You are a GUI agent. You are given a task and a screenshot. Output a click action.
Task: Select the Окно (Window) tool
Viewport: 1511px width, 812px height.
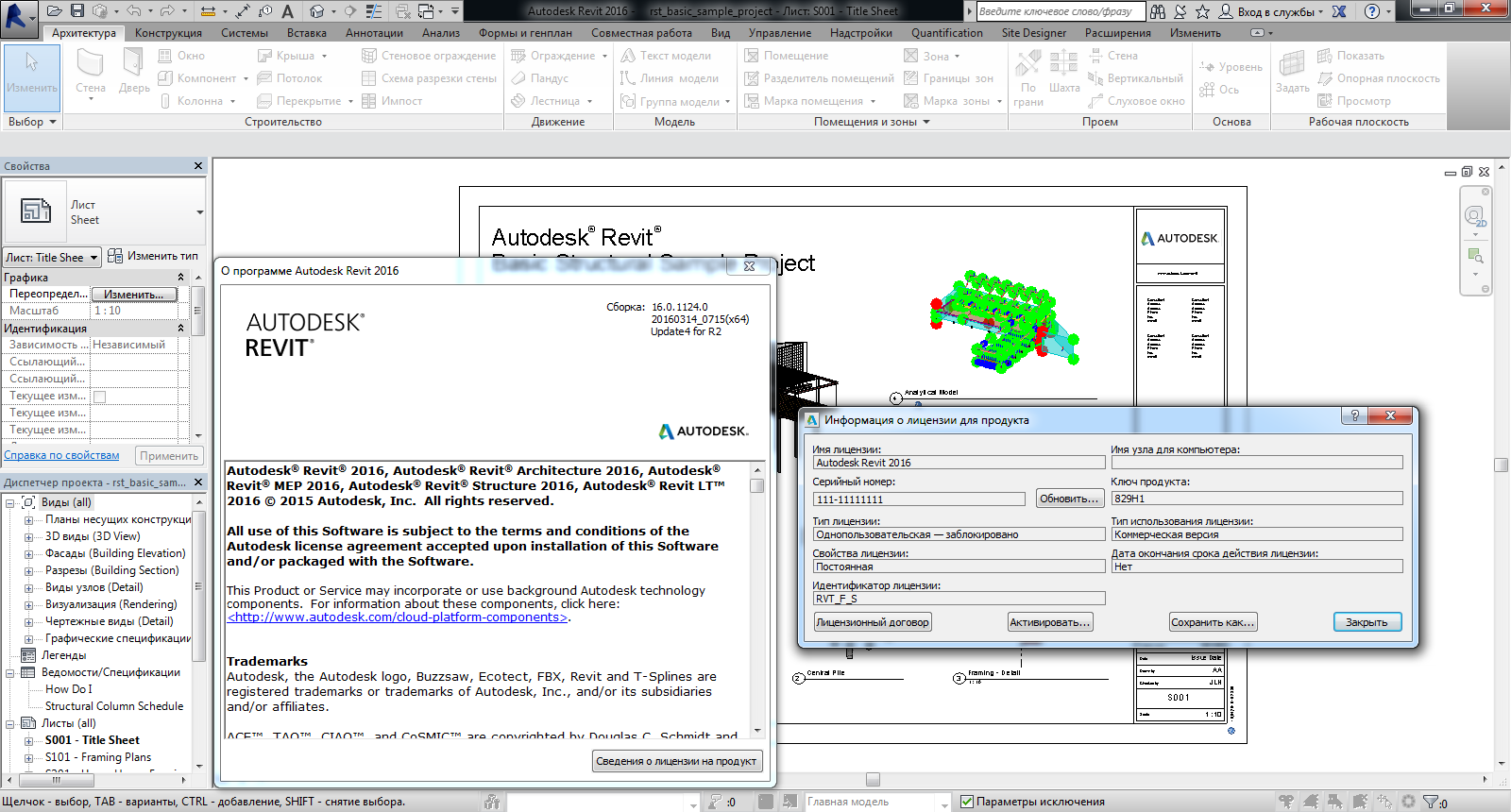click(181, 56)
